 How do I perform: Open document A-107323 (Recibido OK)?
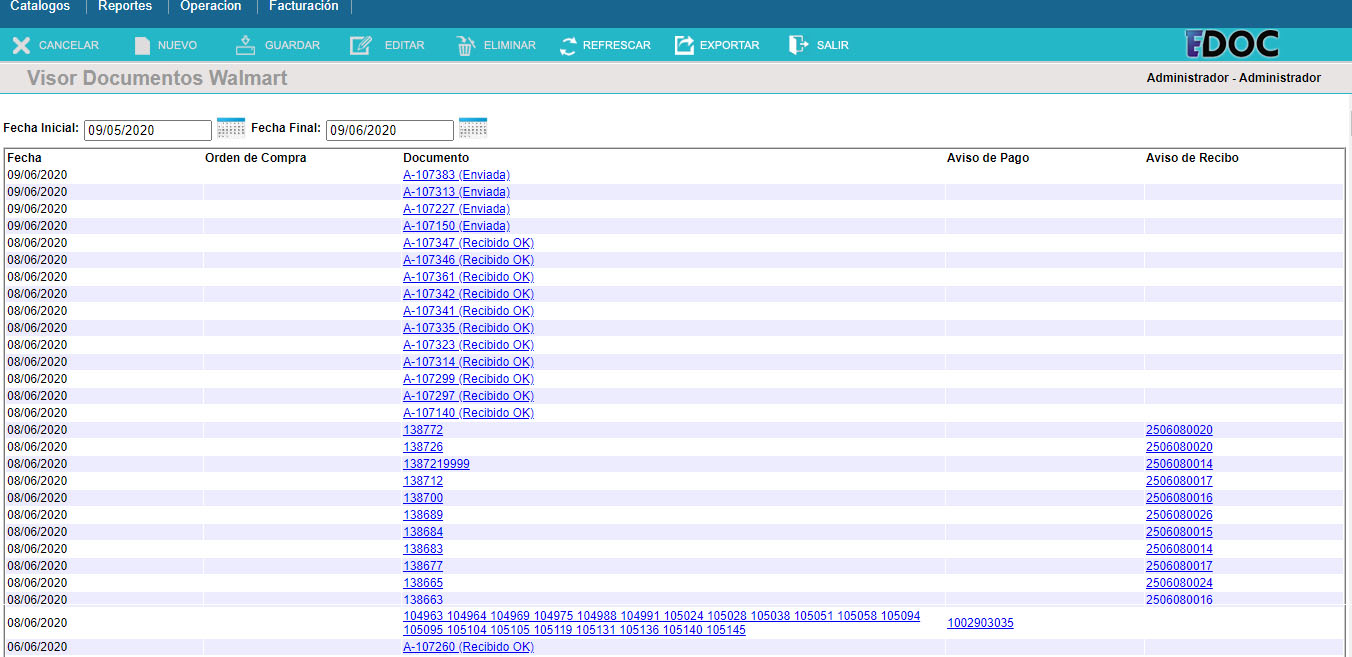(x=468, y=345)
